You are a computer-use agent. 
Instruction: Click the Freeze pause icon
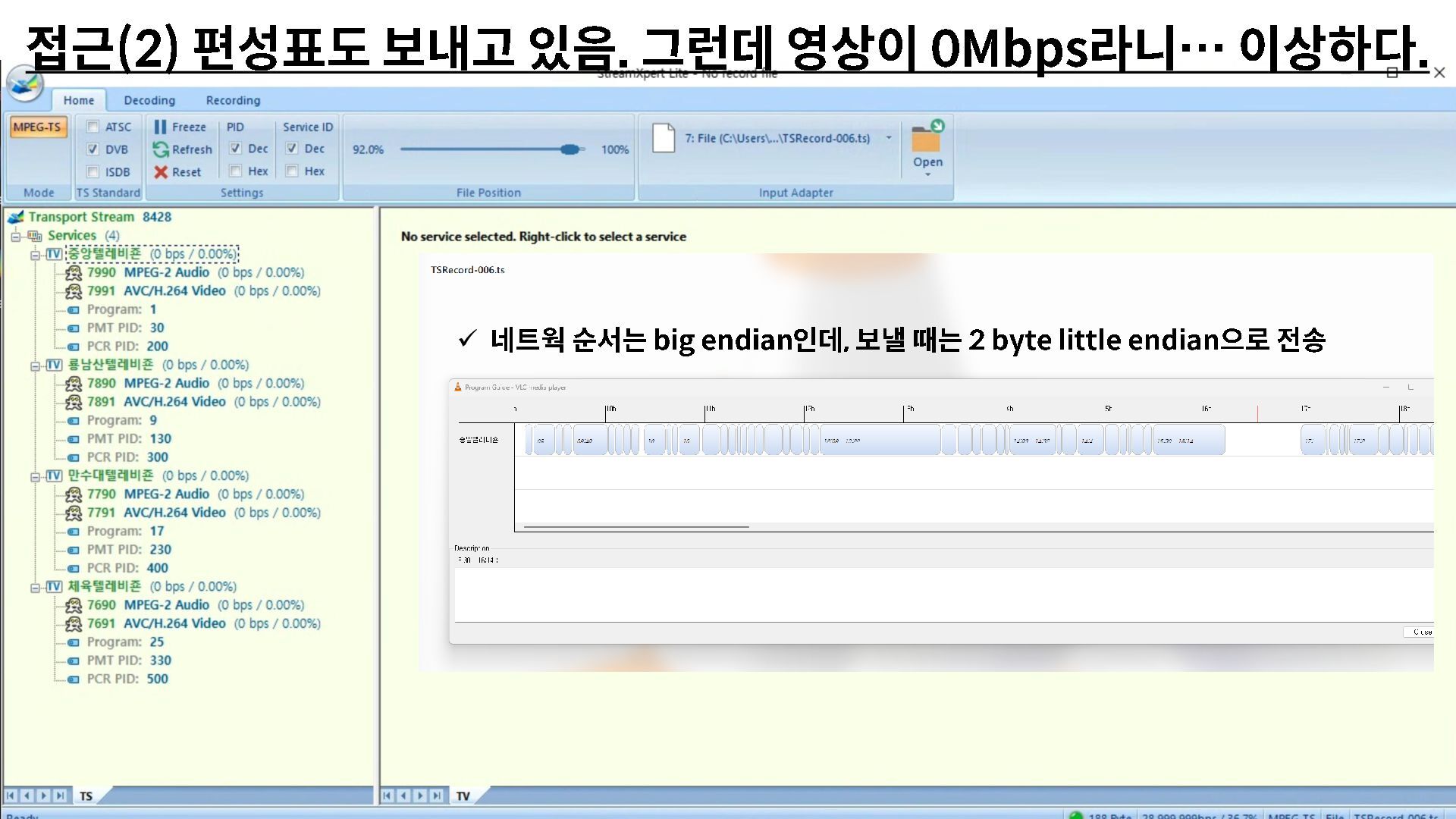160,127
